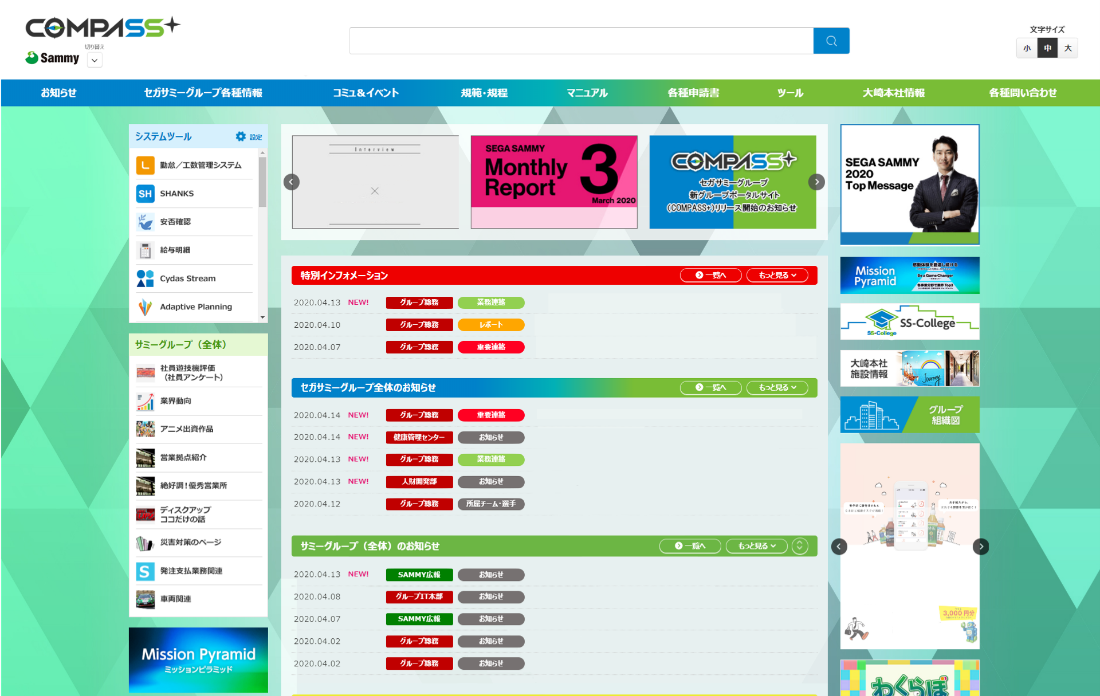1100x696 pixels.
Task: Expand もっと見る in 特別インフォメーション
Action: click(777, 275)
